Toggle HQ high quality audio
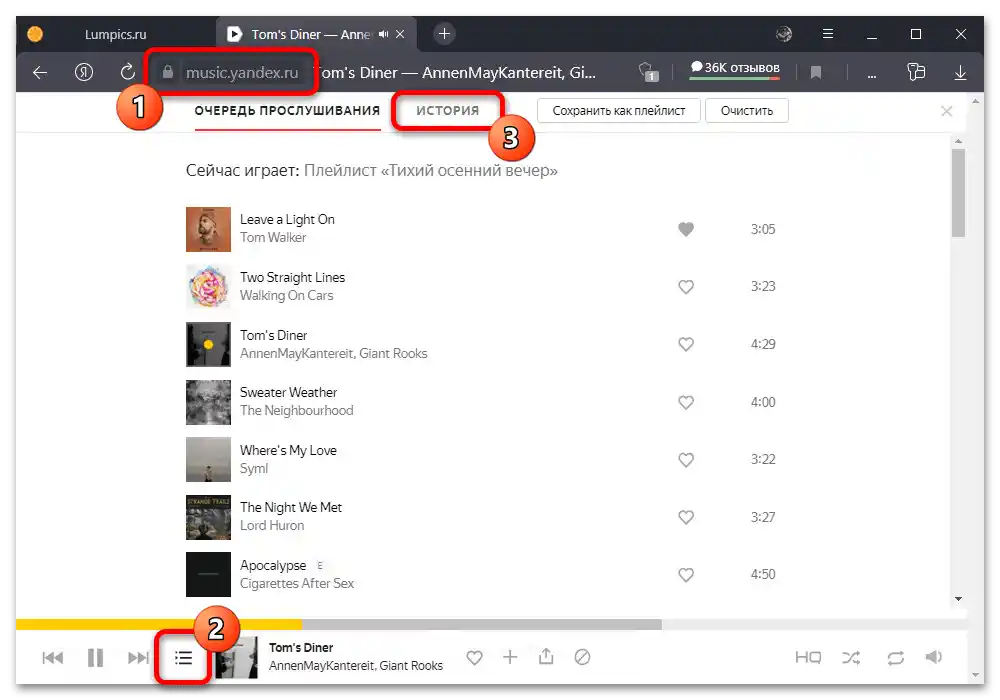 [x=808, y=657]
